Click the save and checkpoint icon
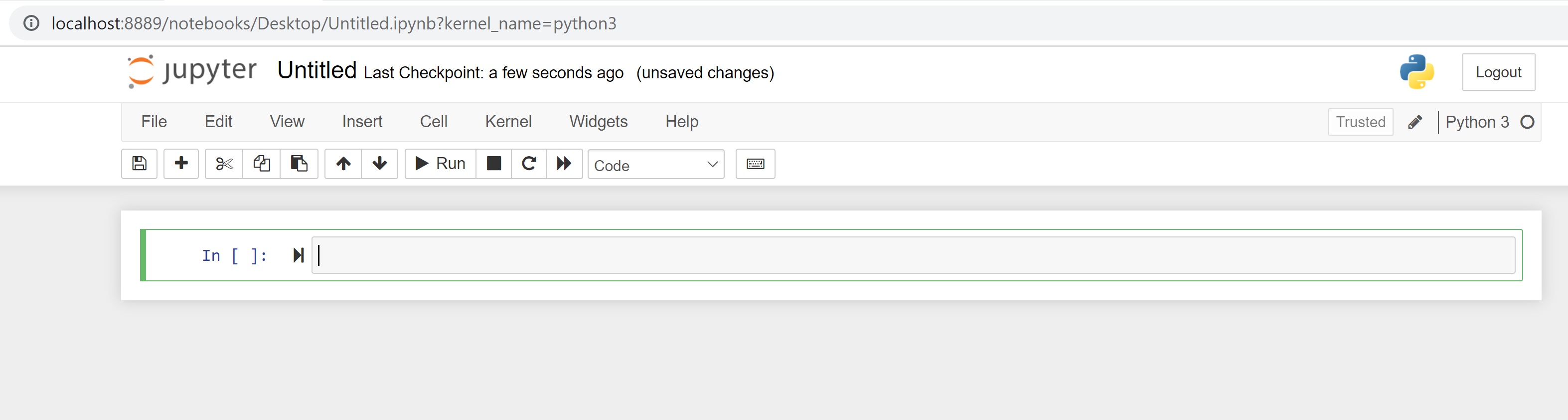This screenshot has height=420, width=1568. coord(140,164)
